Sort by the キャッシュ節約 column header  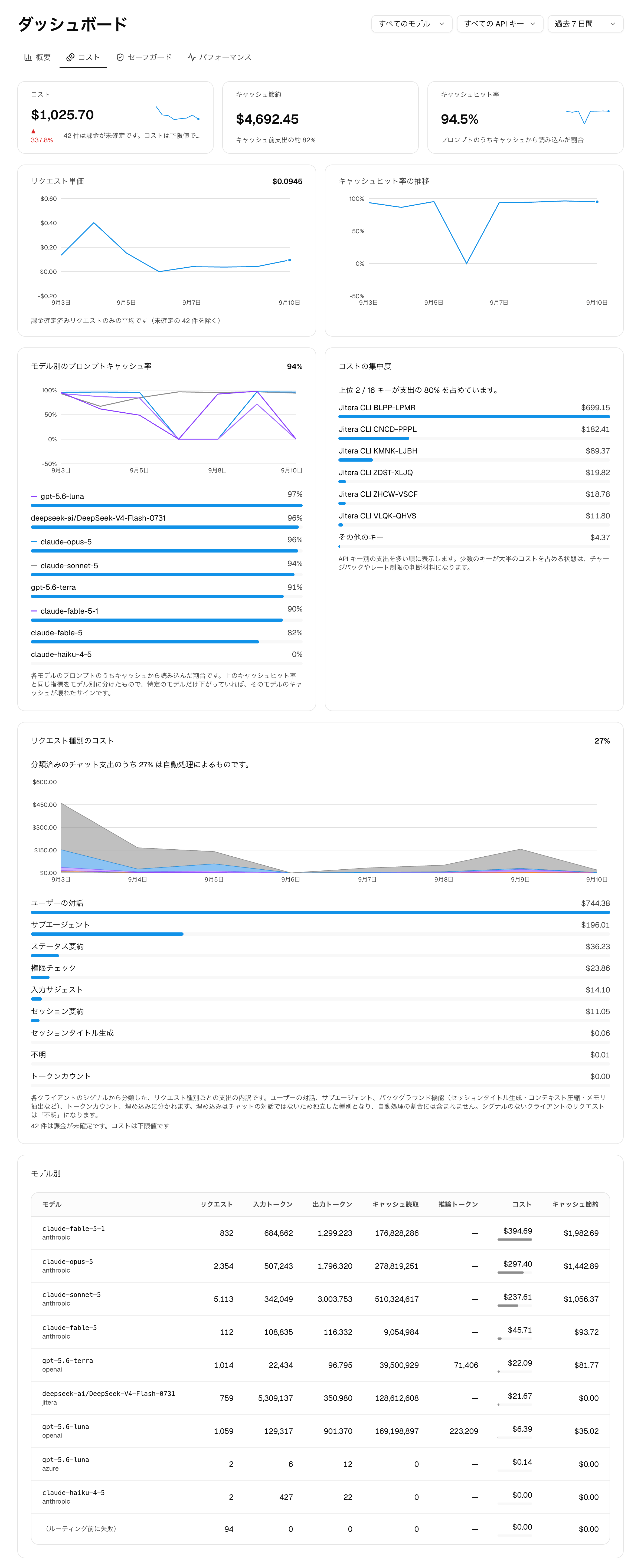tap(575, 1205)
